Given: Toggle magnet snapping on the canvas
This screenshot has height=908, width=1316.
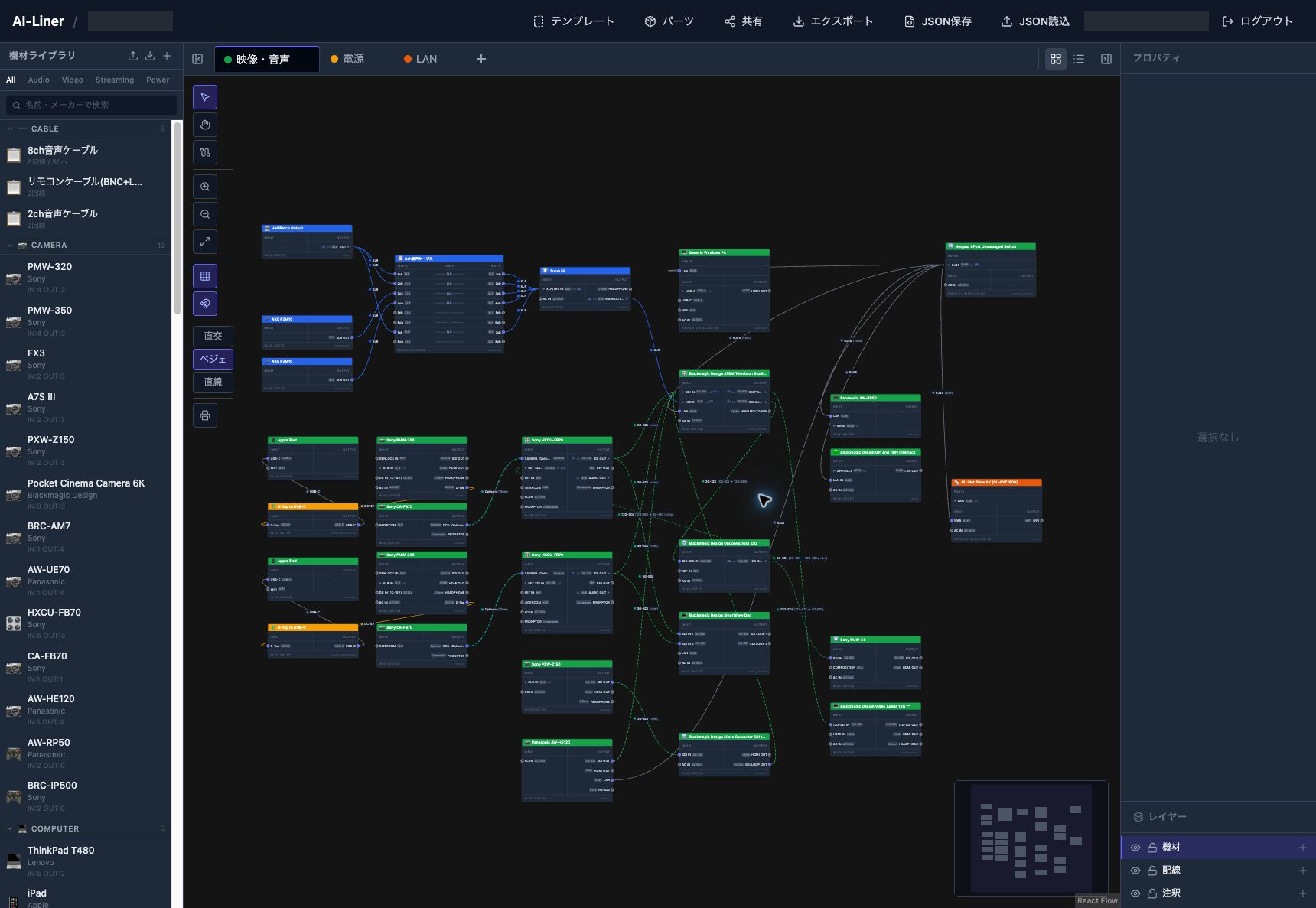Looking at the screenshot, I should [205, 304].
